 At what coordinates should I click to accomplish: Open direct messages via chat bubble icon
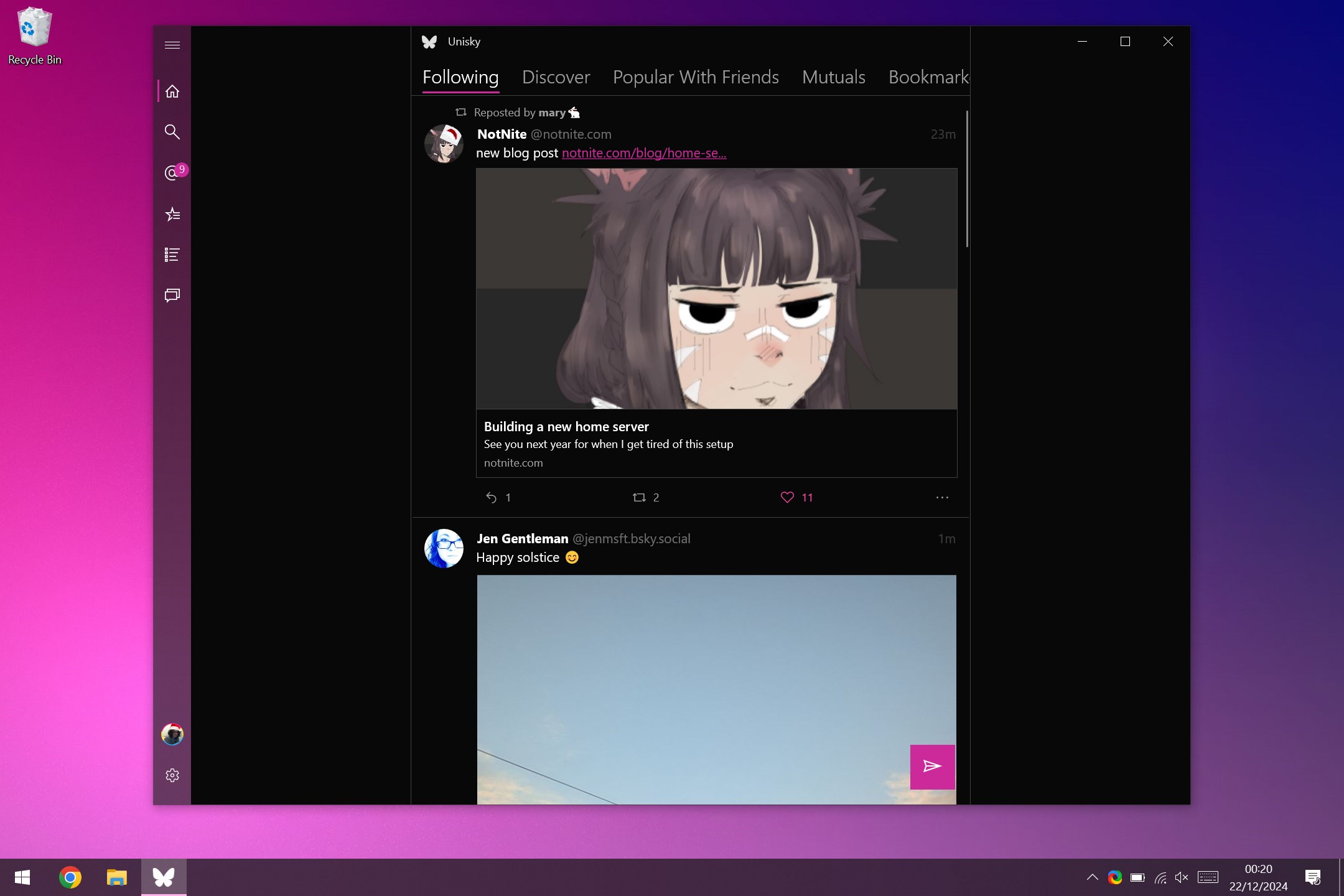pyautogui.click(x=172, y=295)
